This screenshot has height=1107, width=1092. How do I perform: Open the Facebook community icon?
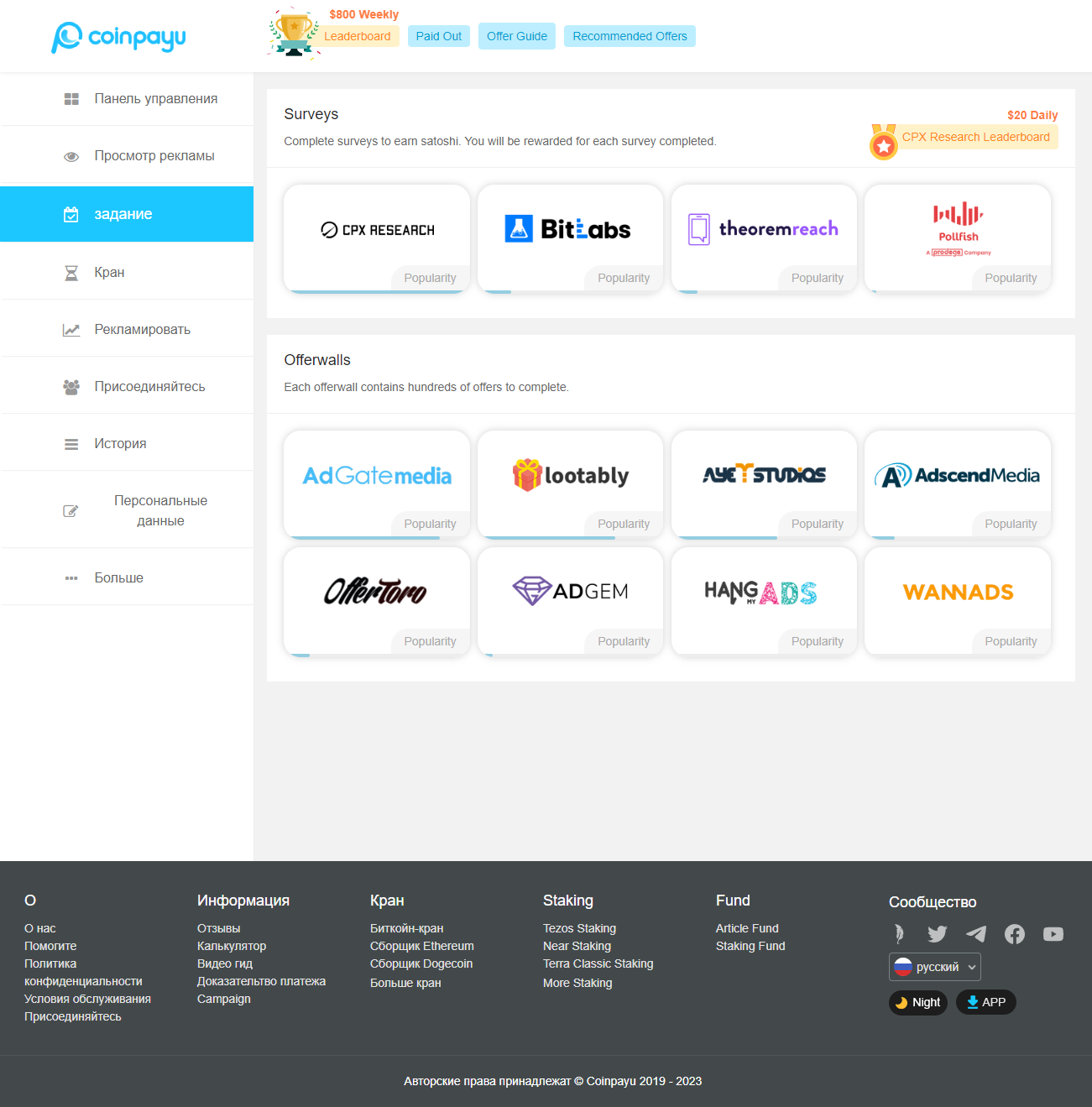pyautogui.click(x=1015, y=934)
